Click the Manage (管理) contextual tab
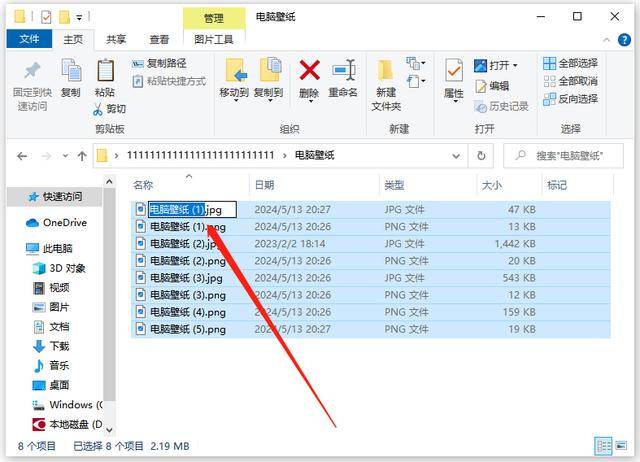The width and height of the screenshot is (640, 462). pos(214,18)
